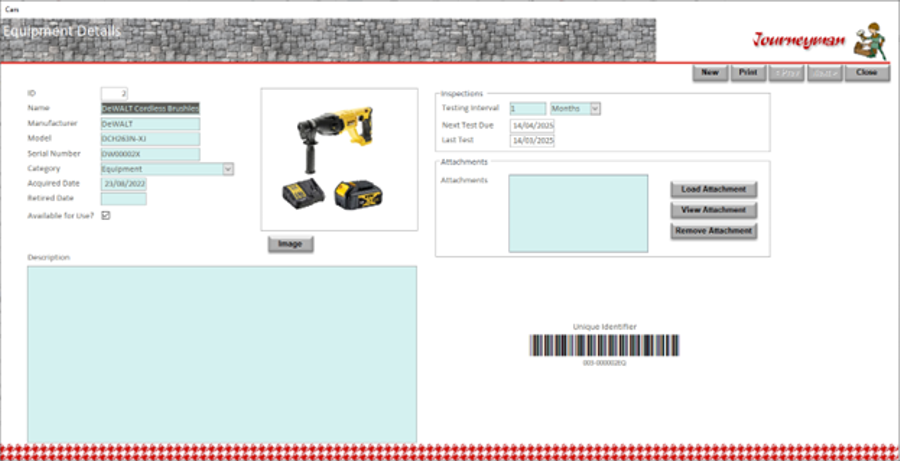Click Remove Attachment button
The width and height of the screenshot is (900, 461).
(713, 231)
